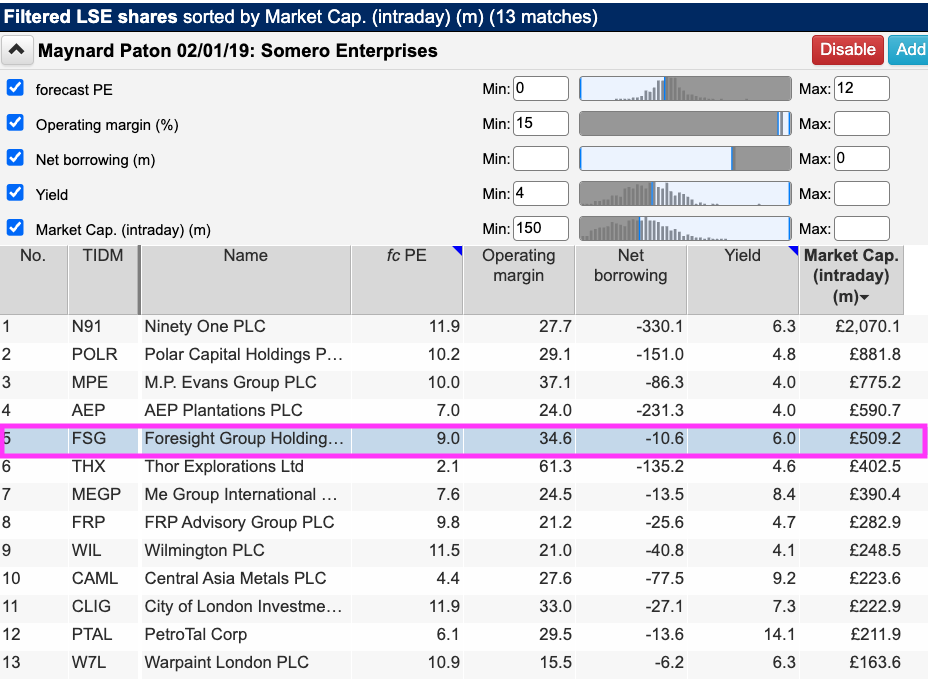The height and width of the screenshot is (685, 928).
Task: Click the THX ticker cell
Action: tap(89, 466)
